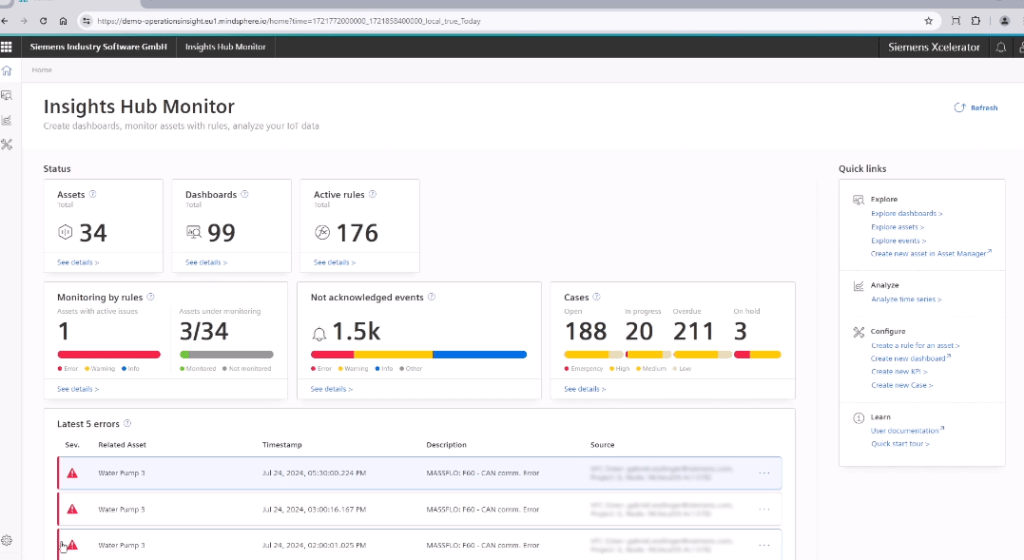Viewport: 1024px width, 560px height.
Task: Bookmark this page with star icon
Action: pyautogui.click(x=928, y=20)
